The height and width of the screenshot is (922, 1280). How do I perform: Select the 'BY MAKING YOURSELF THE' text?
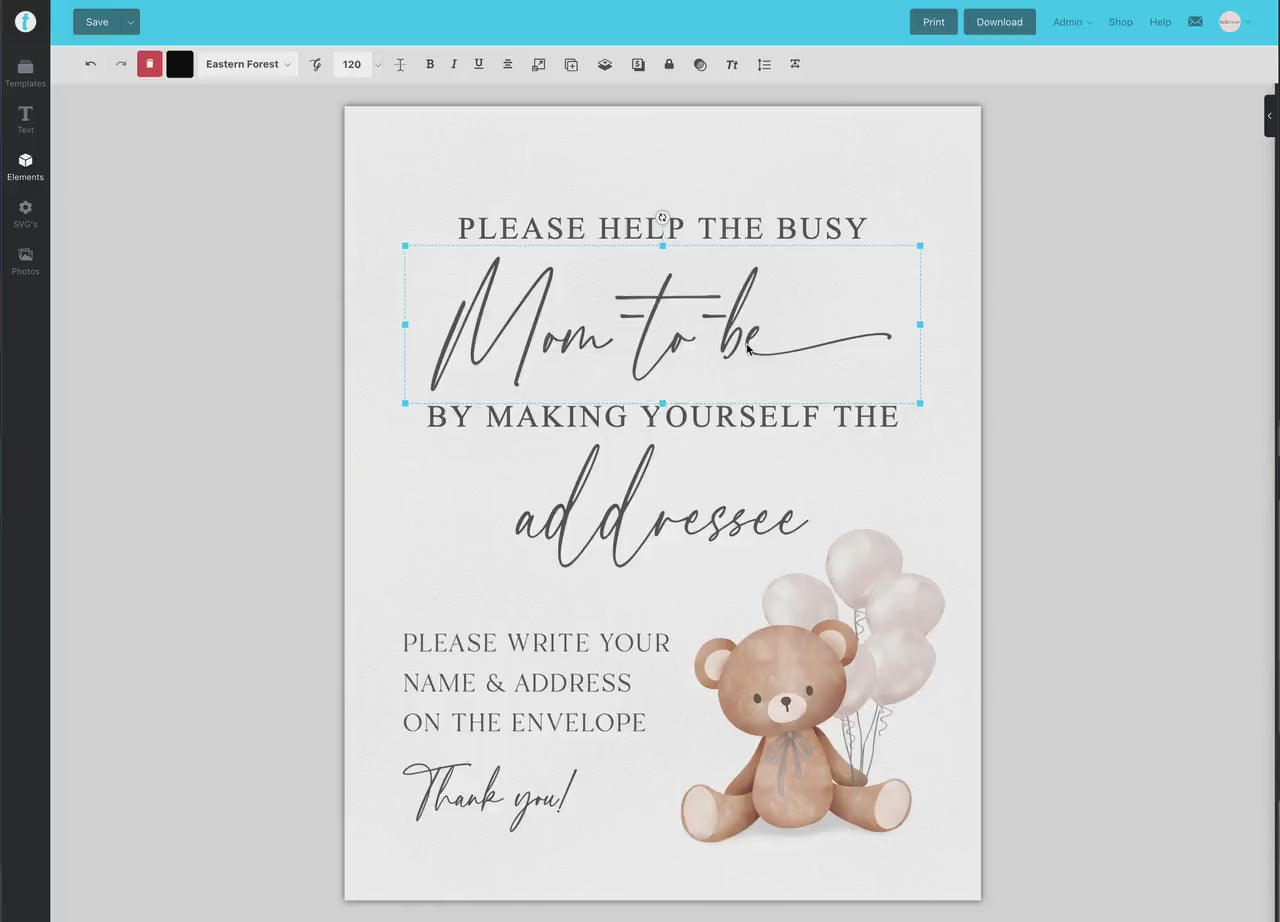pyautogui.click(x=663, y=417)
